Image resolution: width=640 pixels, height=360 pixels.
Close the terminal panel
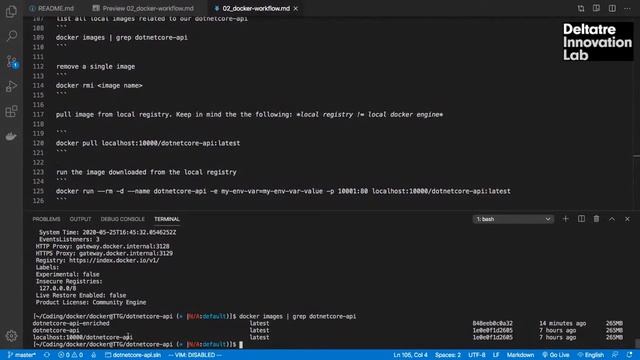[627, 219]
